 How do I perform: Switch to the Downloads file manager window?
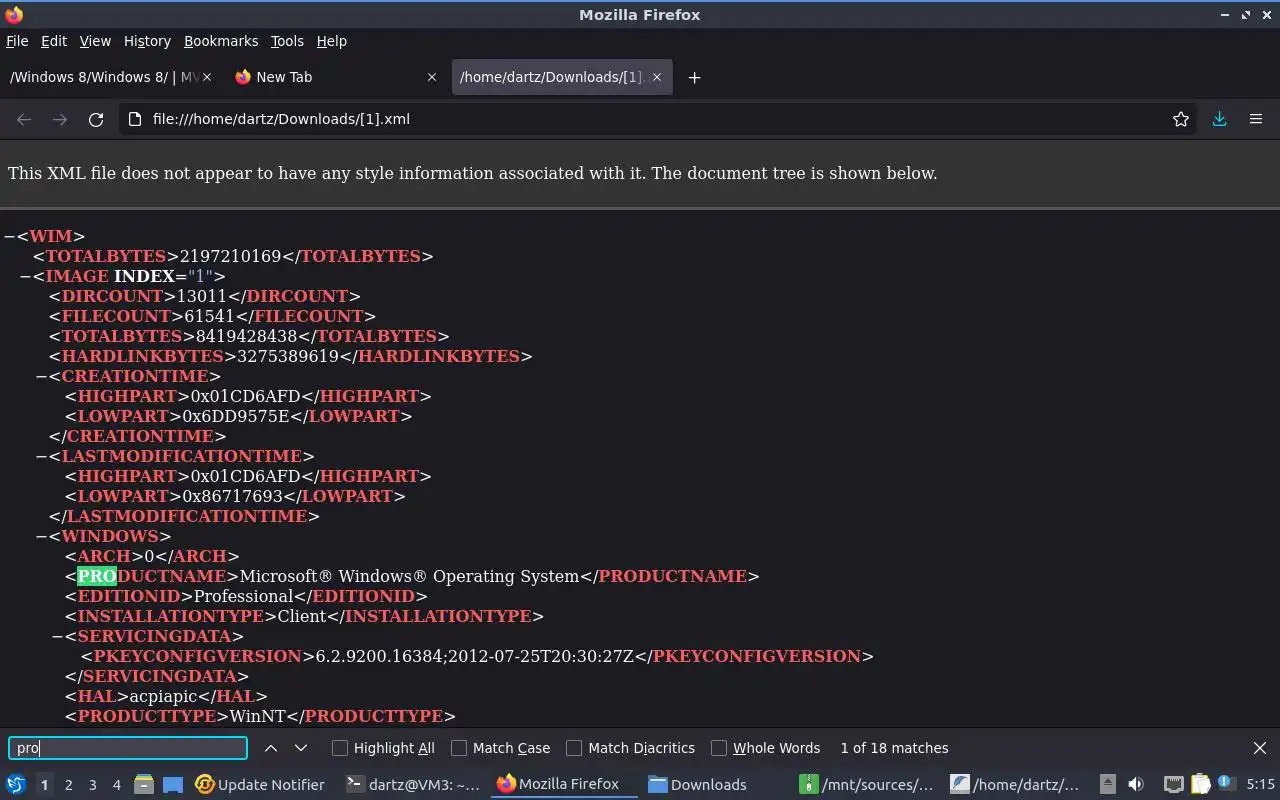(x=697, y=785)
